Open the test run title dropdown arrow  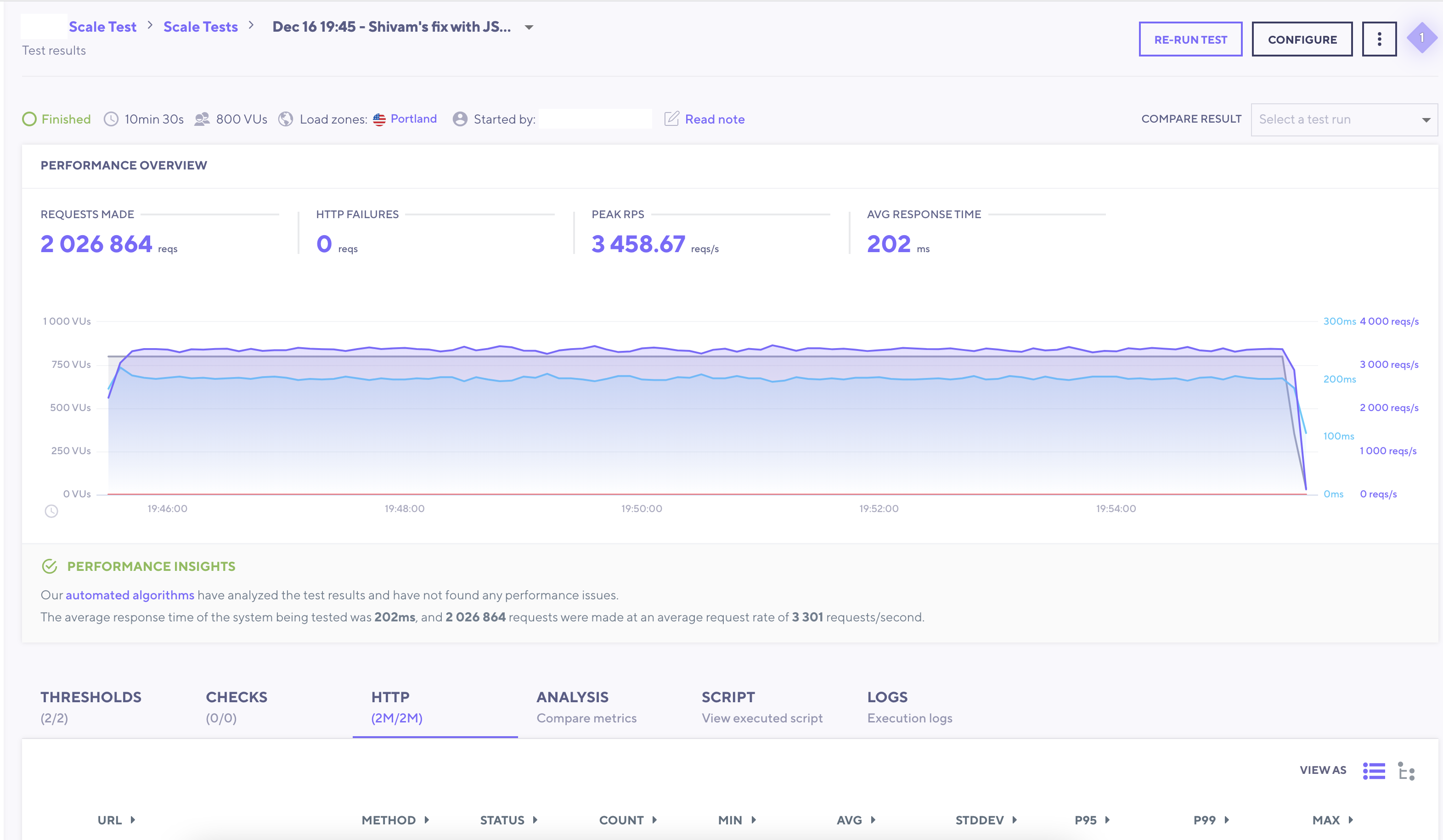pos(529,28)
